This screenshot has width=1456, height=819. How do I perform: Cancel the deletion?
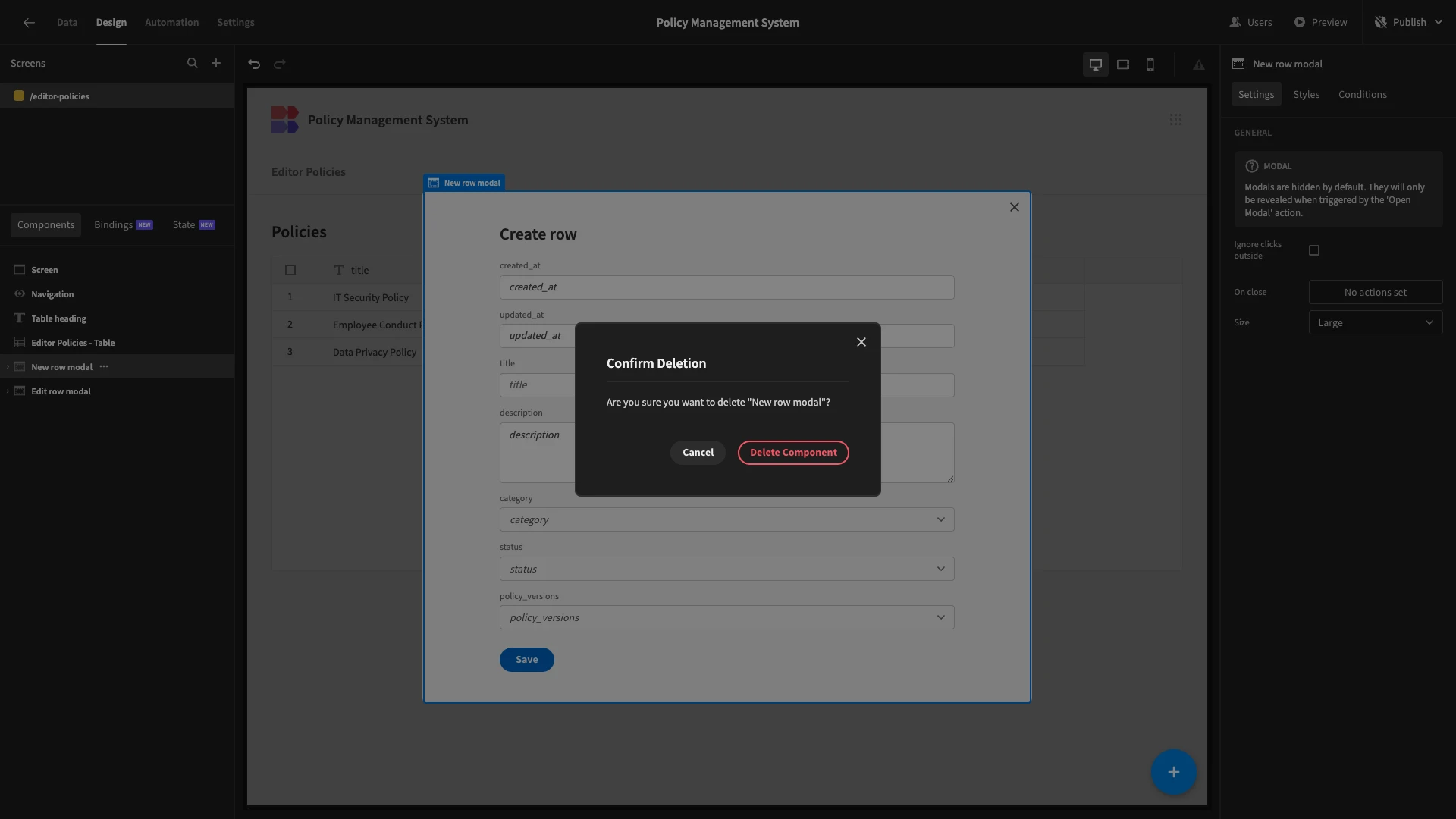(x=698, y=453)
